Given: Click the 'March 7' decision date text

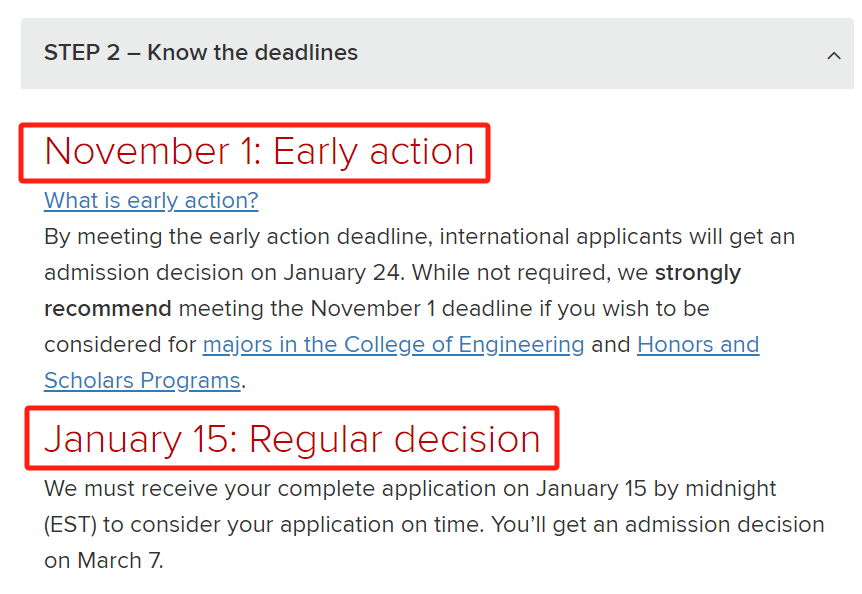Looking at the screenshot, I should click(119, 561).
